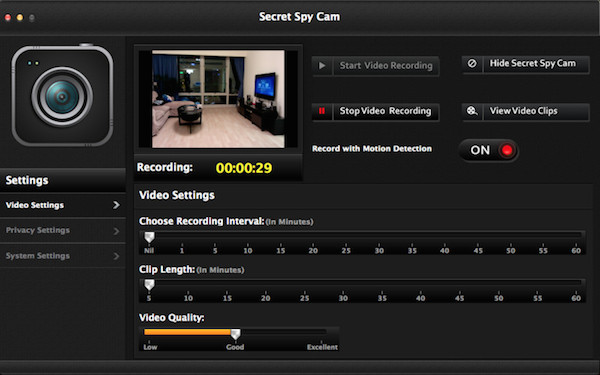Click the play icon on Start Video Recording
This screenshot has width=600, height=375.
(322, 66)
